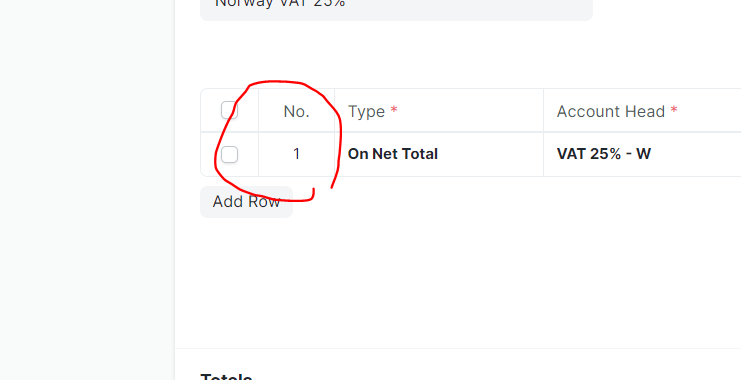Click the grey left sidebar area
Image resolution: width=741 pixels, height=380 pixels.
(x=87, y=190)
